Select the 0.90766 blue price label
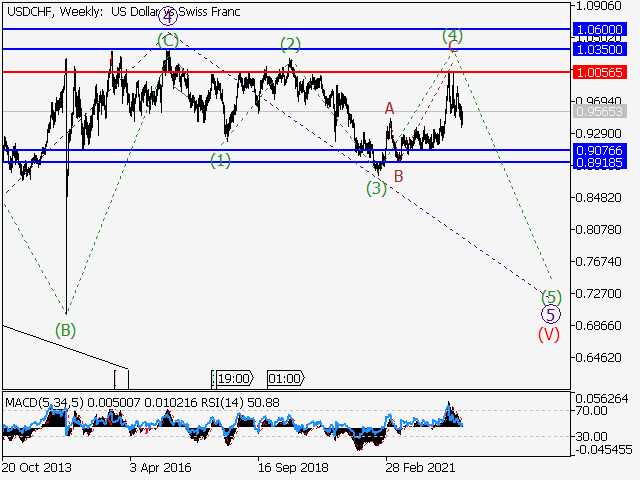Screen dimensions: 640x480 pyautogui.click(x=599, y=150)
